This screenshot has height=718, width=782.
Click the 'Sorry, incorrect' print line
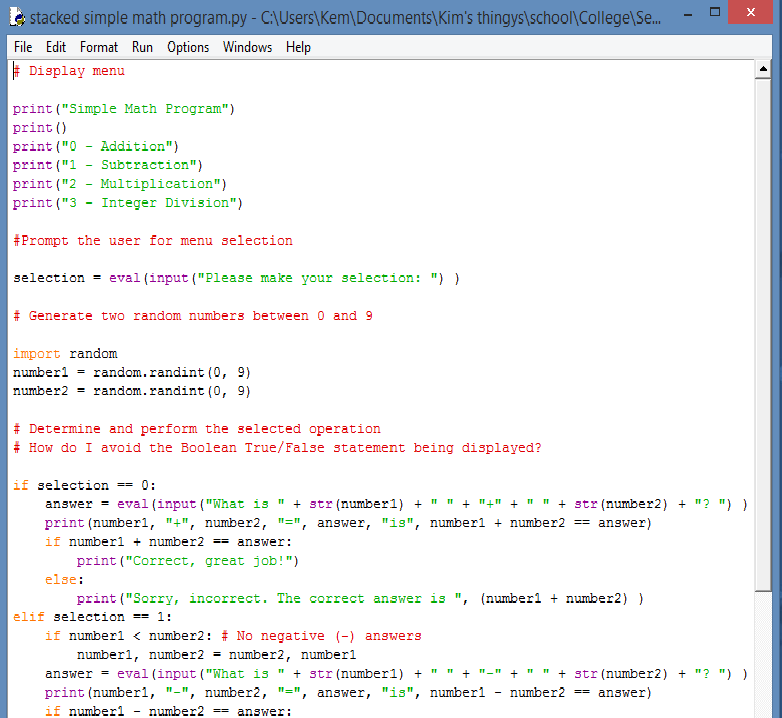tap(360, 599)
